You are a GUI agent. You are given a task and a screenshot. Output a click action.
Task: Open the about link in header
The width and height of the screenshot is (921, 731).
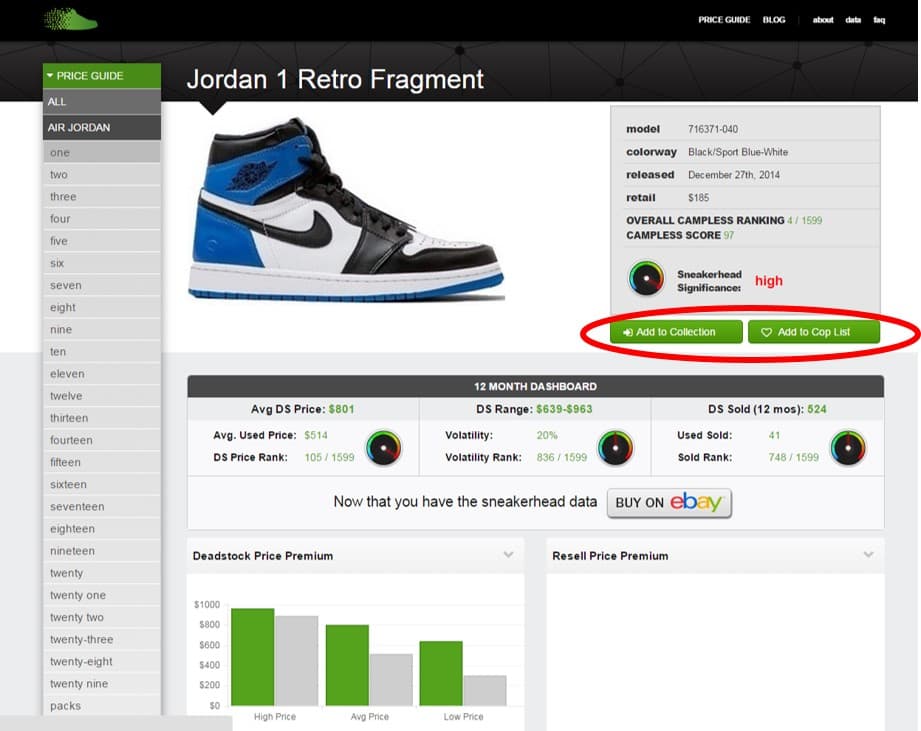coord(823,20)
